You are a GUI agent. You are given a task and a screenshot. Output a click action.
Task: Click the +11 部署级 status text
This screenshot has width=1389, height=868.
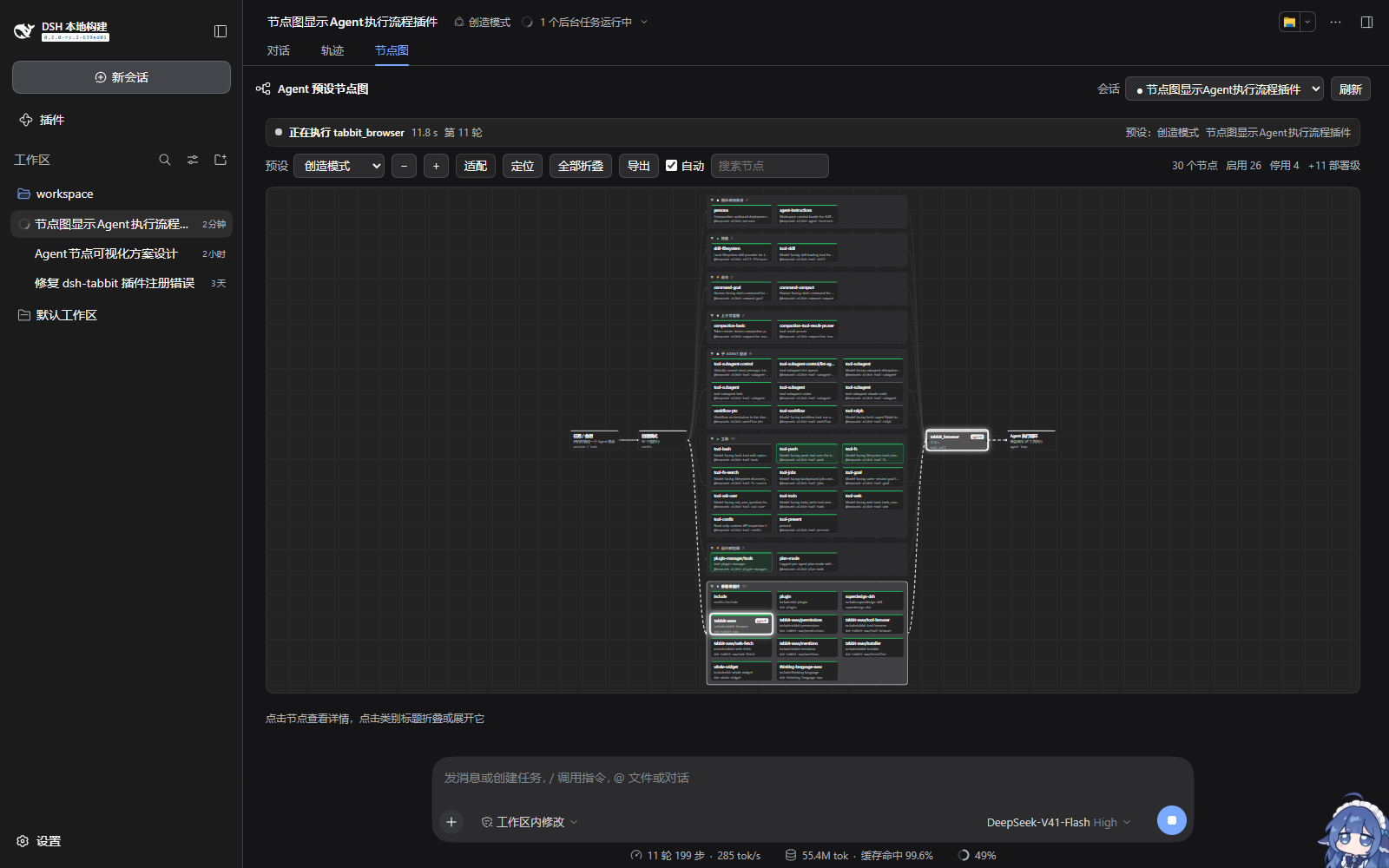(x=1334, y=166)
